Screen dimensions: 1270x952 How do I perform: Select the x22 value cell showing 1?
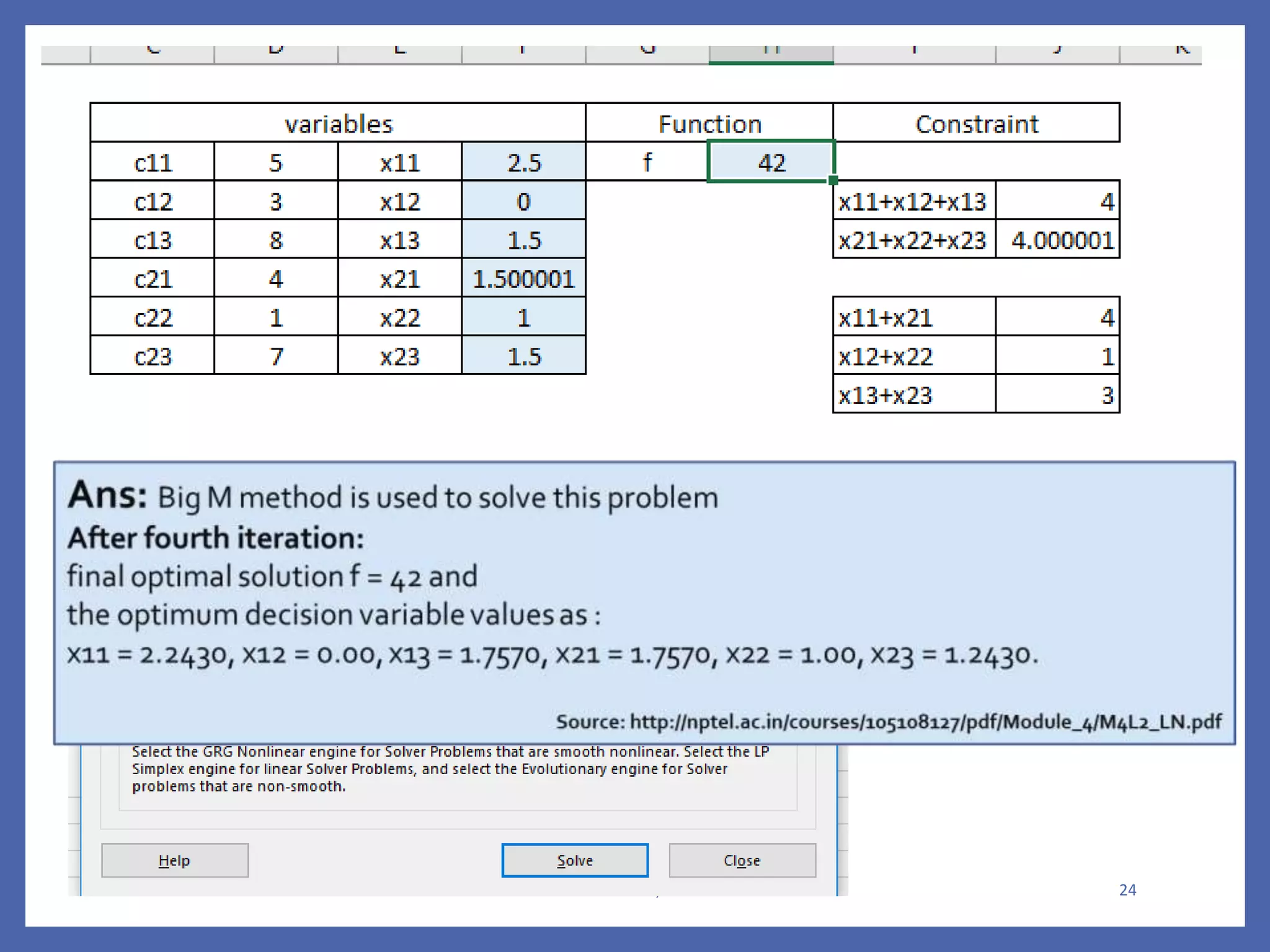pyautogui.click(x=524, y=317)
